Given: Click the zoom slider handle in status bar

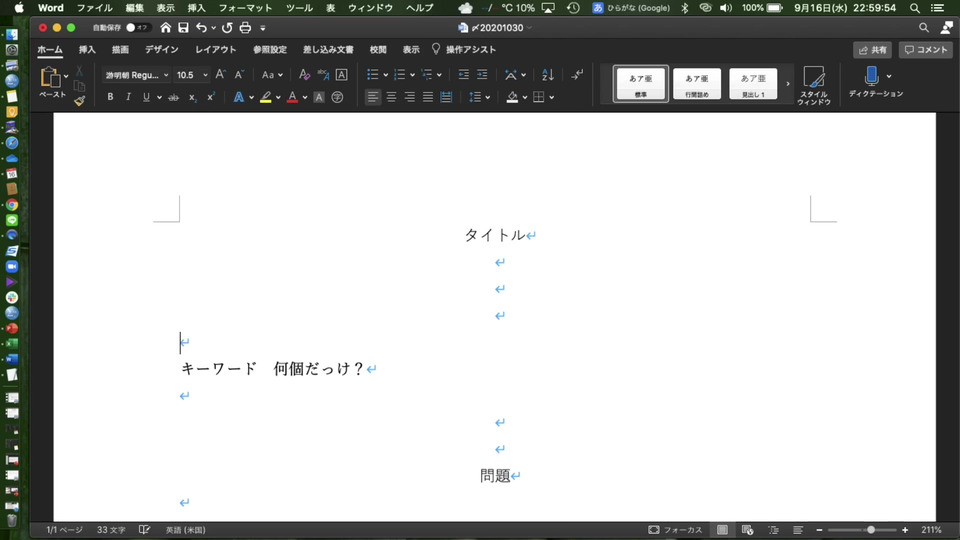Looking at the screenshot, I should [x=871, y=529].
